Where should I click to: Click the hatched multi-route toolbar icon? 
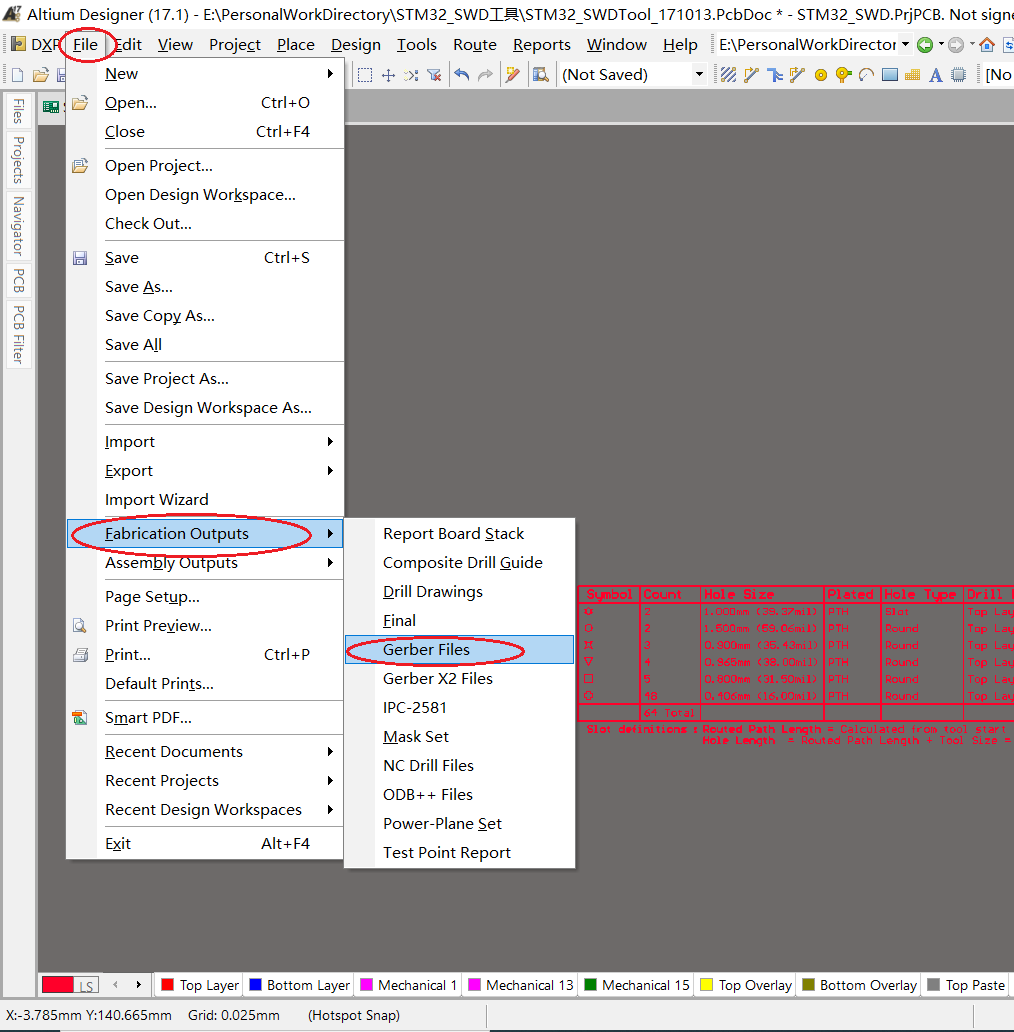(x=728, y=75)
